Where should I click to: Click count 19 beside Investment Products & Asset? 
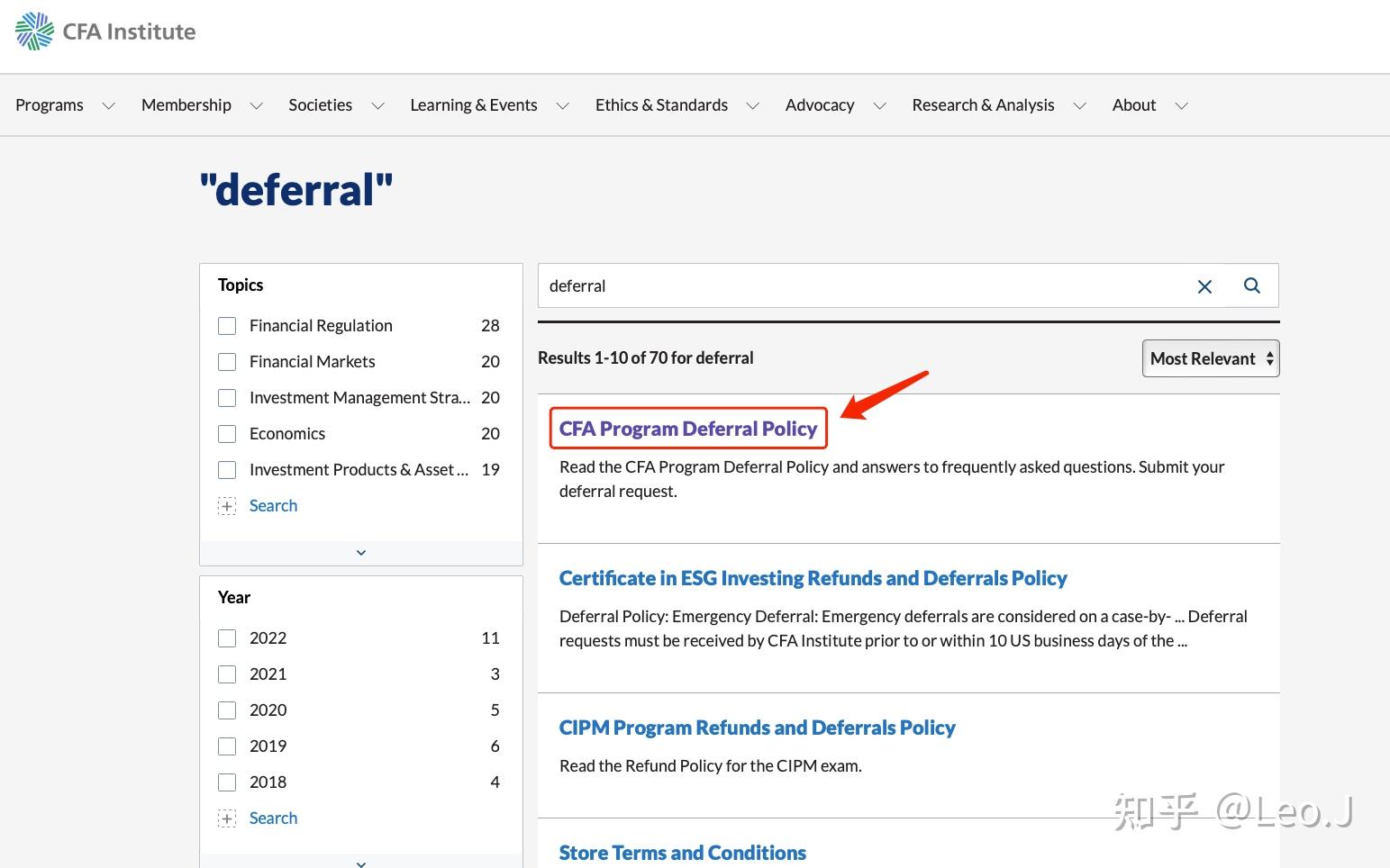(x=490, y=470)
